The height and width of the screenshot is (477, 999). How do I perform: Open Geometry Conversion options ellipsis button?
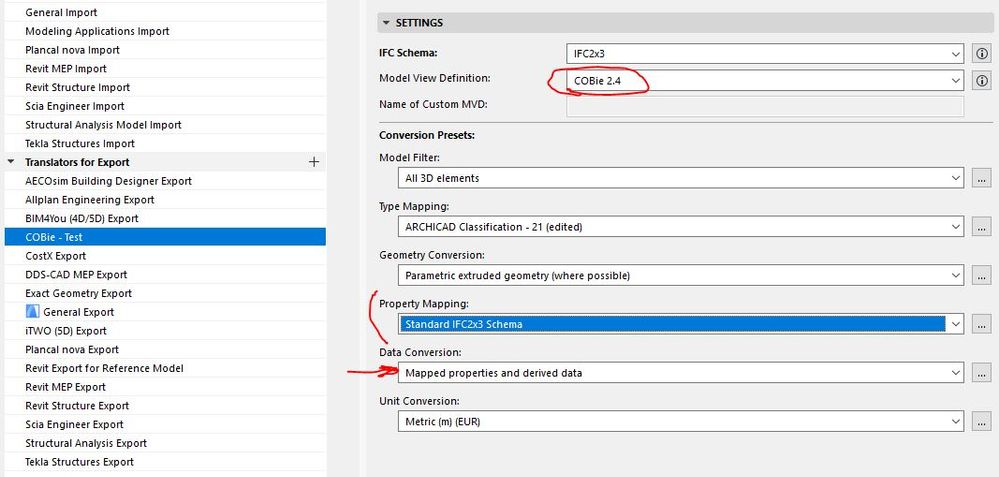[x=982, y=275]
